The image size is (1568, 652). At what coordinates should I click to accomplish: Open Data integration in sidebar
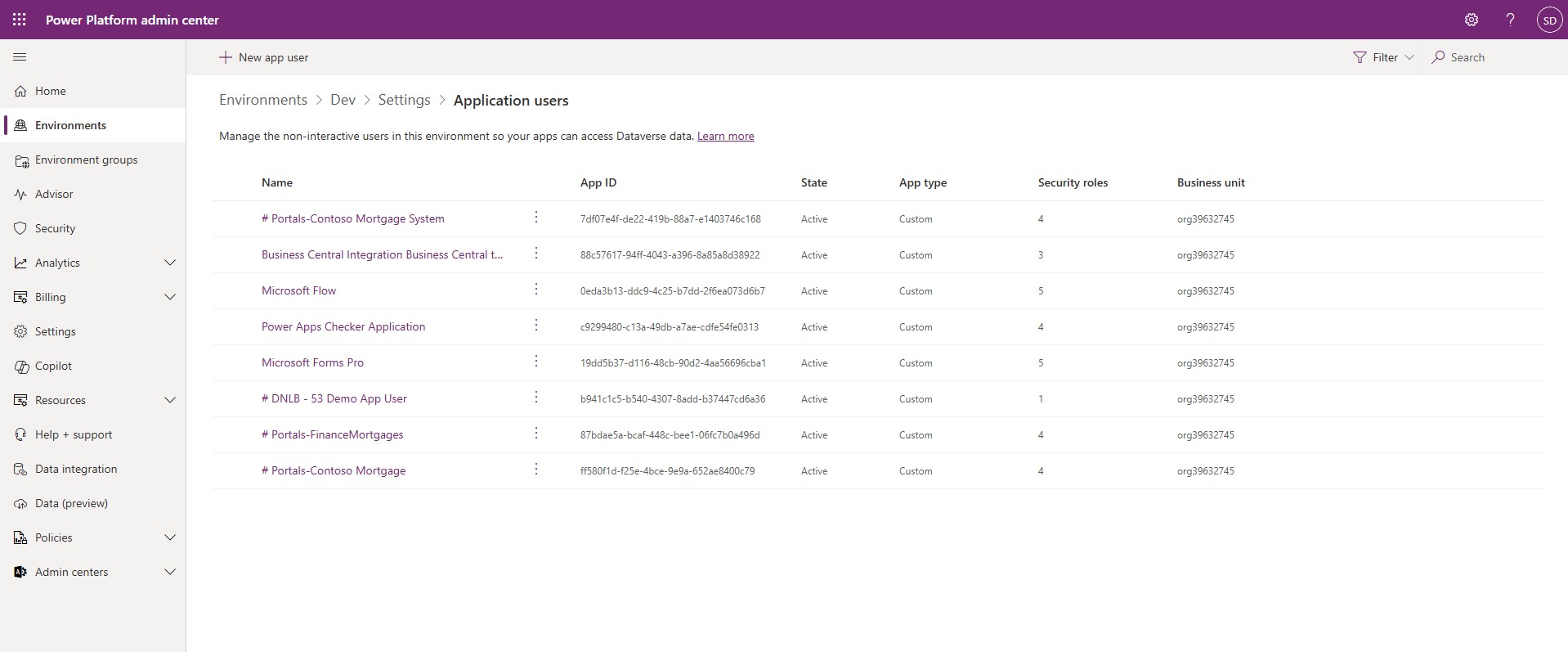[x=76, y=470]
